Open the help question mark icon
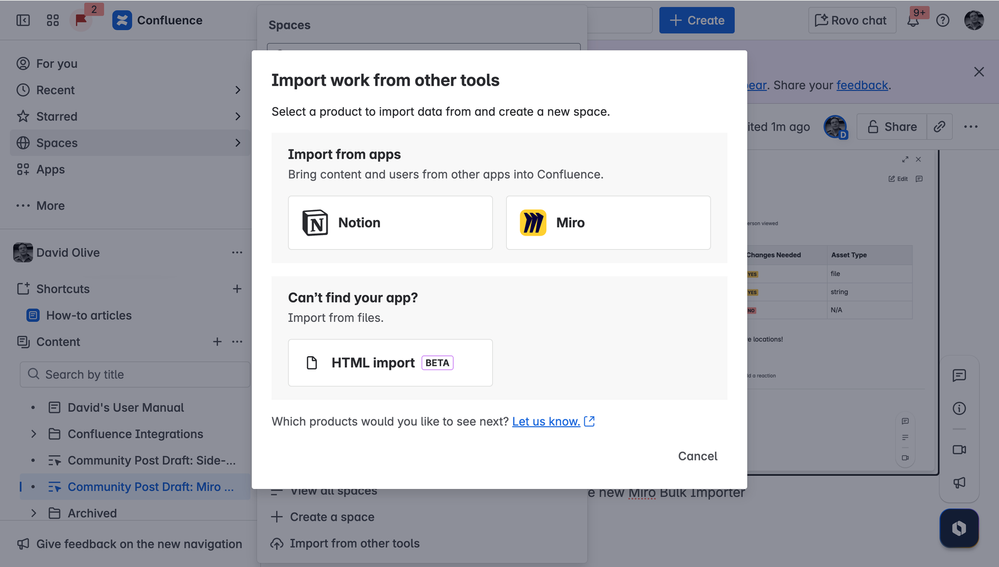The image size is (999, 567). coord(943,20)
